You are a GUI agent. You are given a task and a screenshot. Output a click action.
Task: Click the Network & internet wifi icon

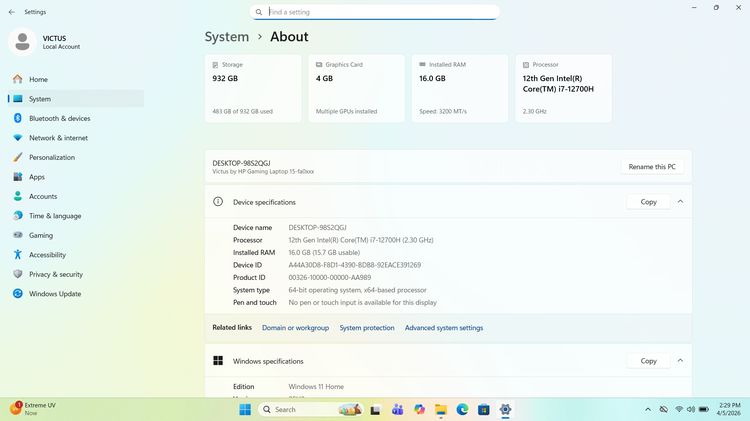coord(18,137)
